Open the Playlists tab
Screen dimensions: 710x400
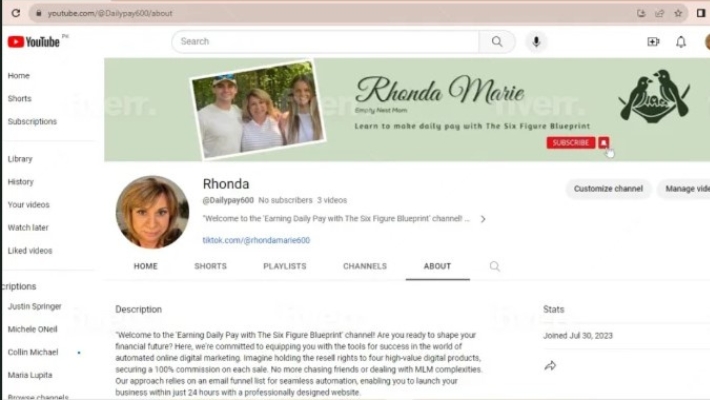(284, 266)
